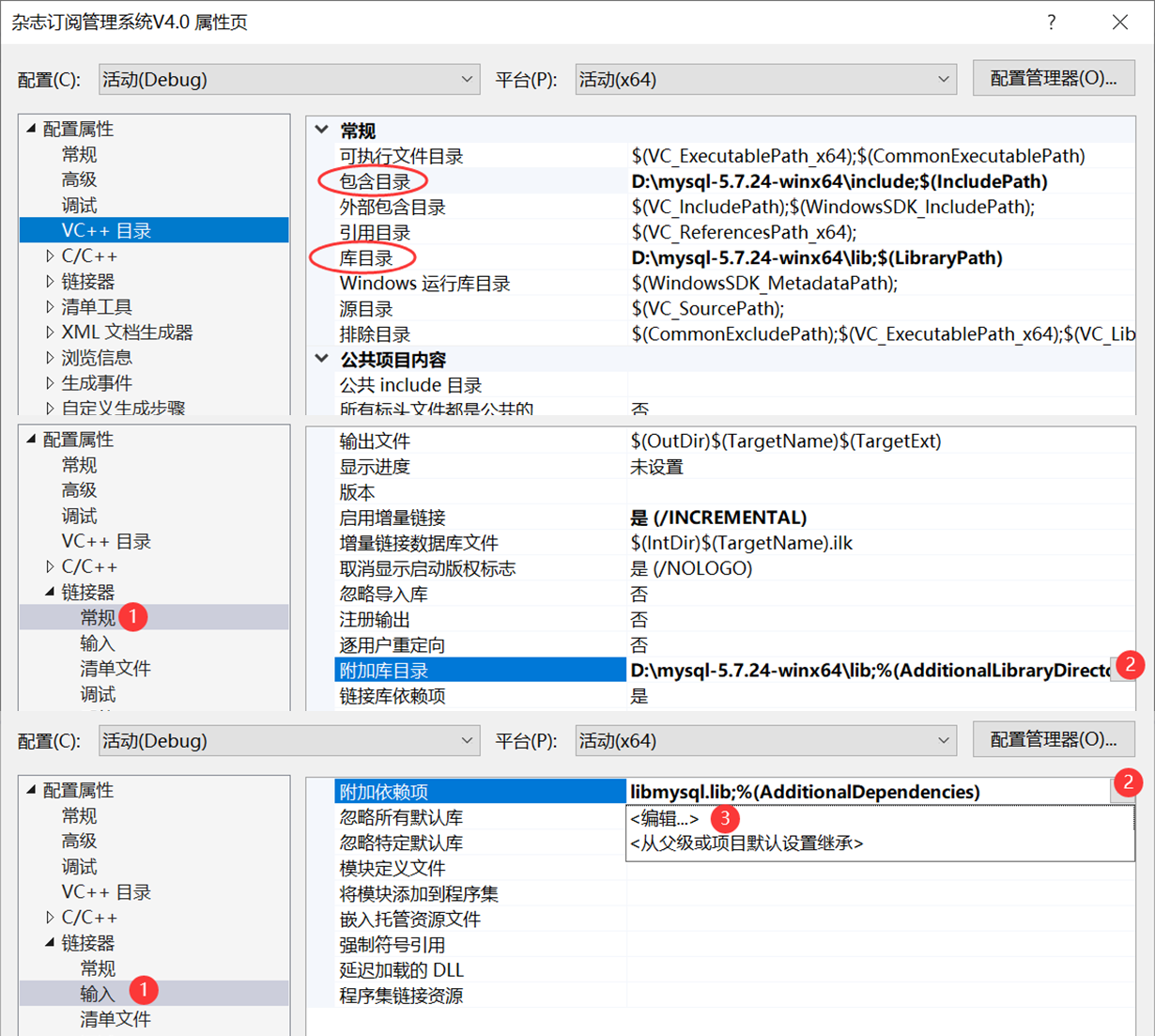Click the 可执行文件目录 property row

tap(734, 156)
